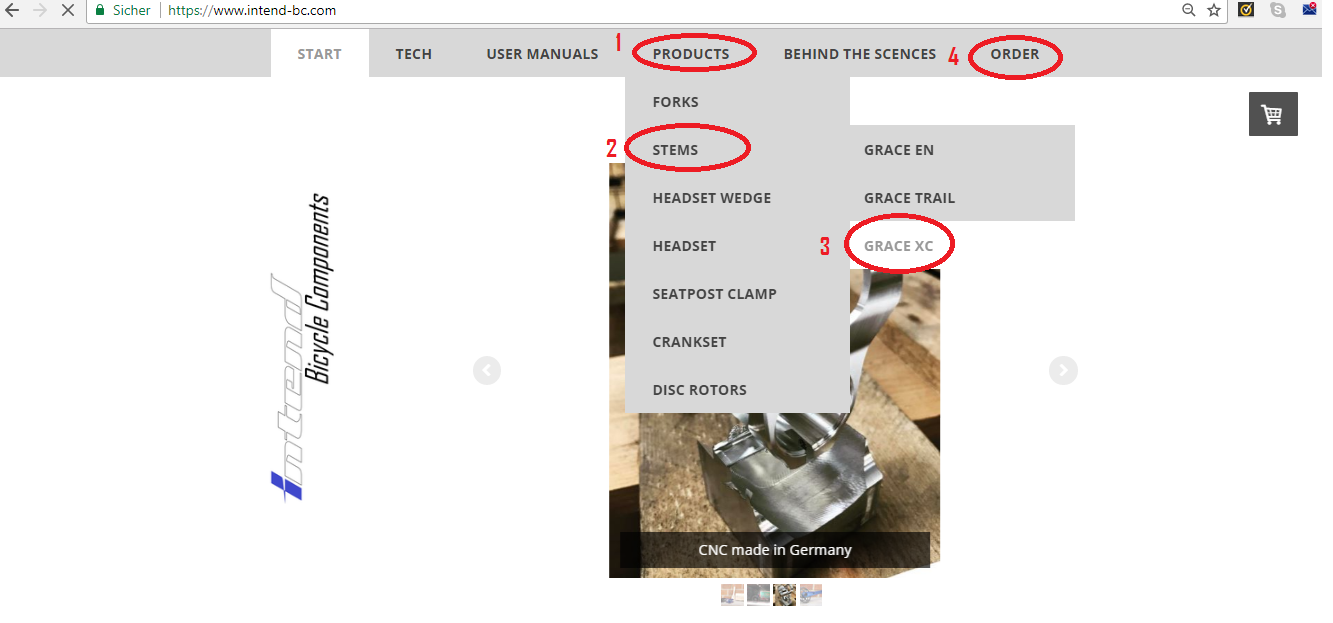Select the blue crankset thumbnail below carousel
The image size is (1333, 623).
coord(810,595)
